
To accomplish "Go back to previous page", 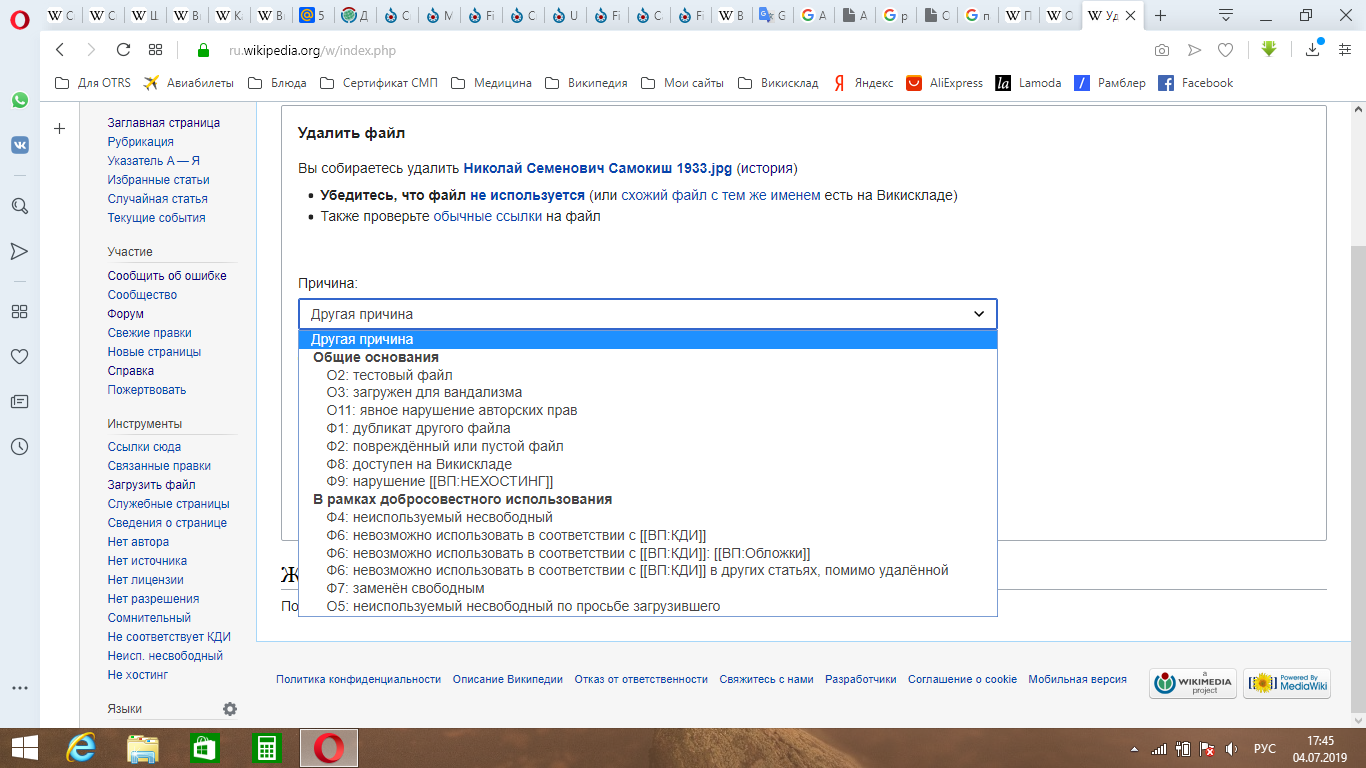I will pos(60,50).
